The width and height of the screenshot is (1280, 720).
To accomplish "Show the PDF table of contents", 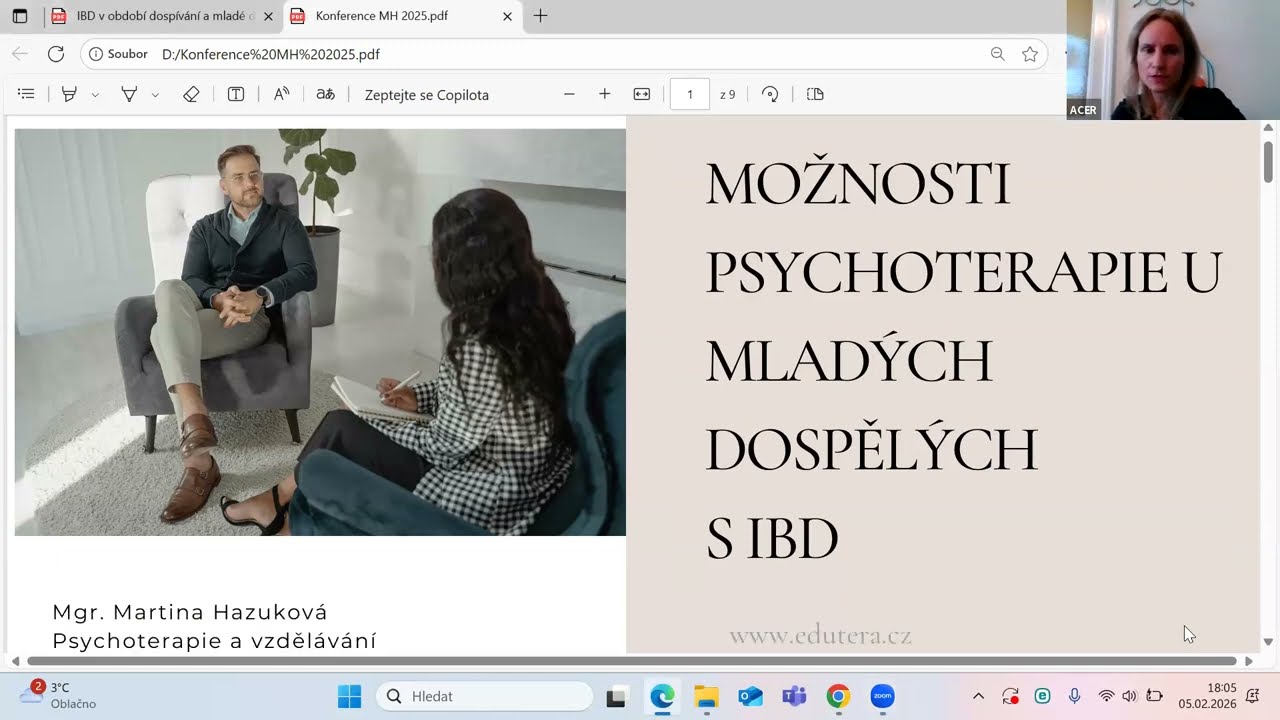I will (27, 94).
